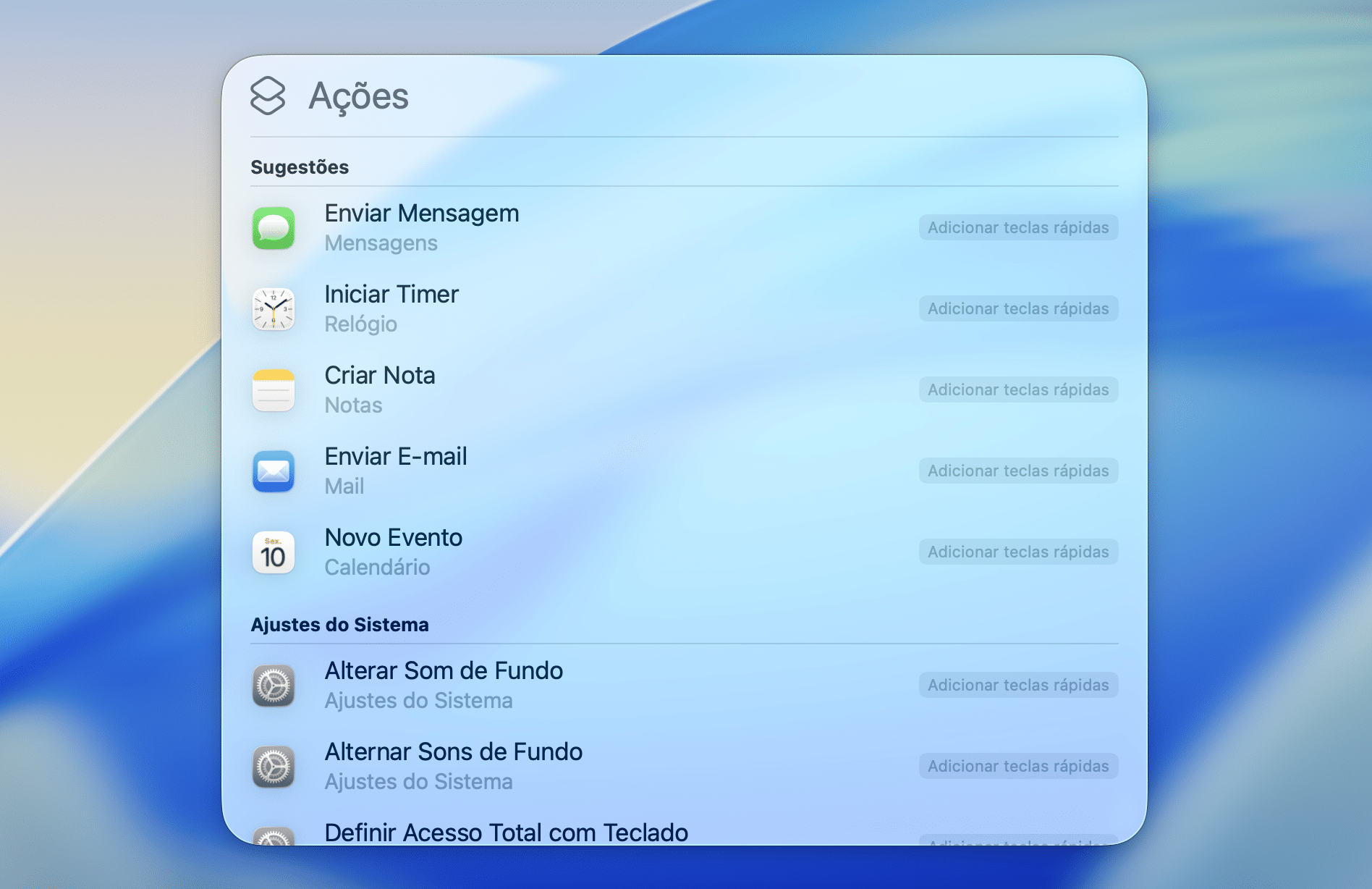Click the Ações search field
Image resolution: width=1372 pixels, height=889 pixels.
[651, 96]
